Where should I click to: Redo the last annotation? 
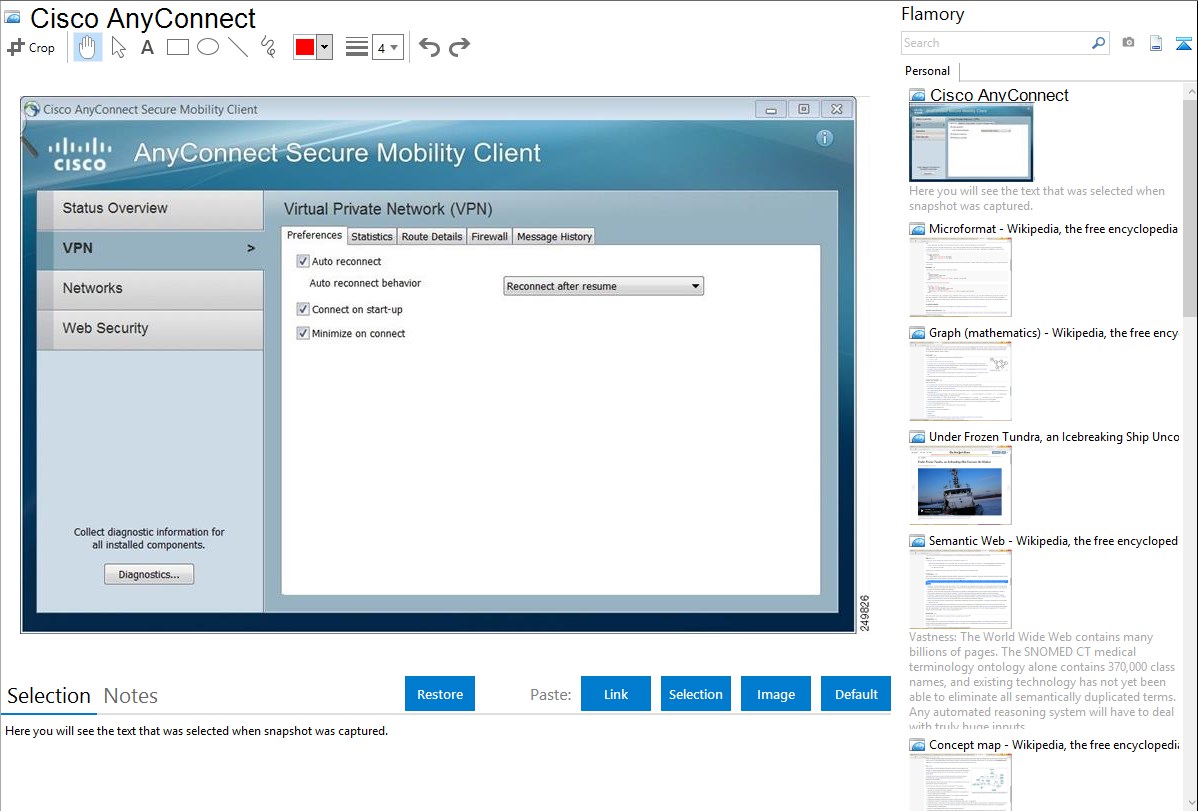click(x=459, y=47)
